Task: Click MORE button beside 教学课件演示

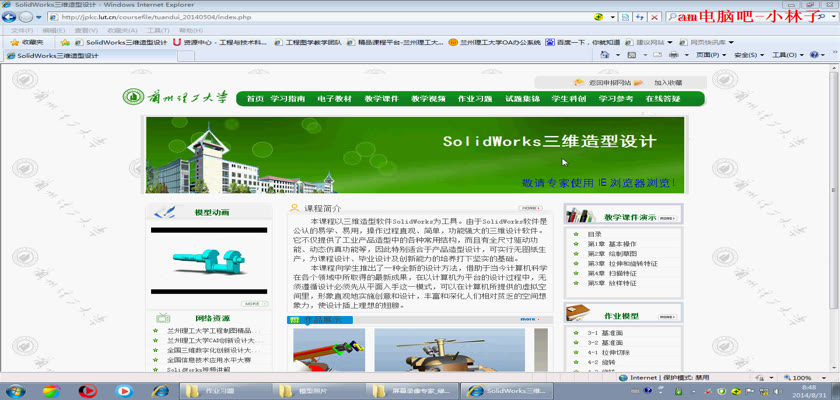Action: [667, 218]
